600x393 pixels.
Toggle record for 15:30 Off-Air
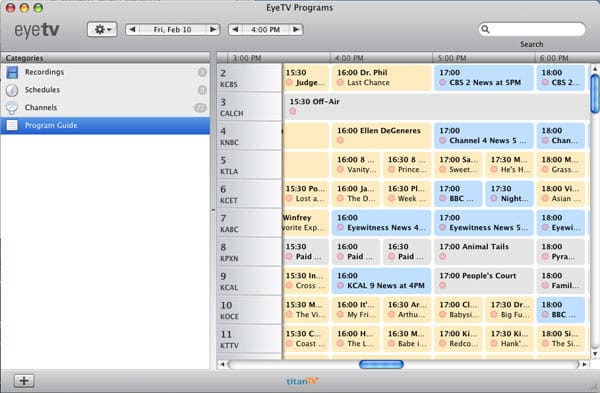(293, 111)
